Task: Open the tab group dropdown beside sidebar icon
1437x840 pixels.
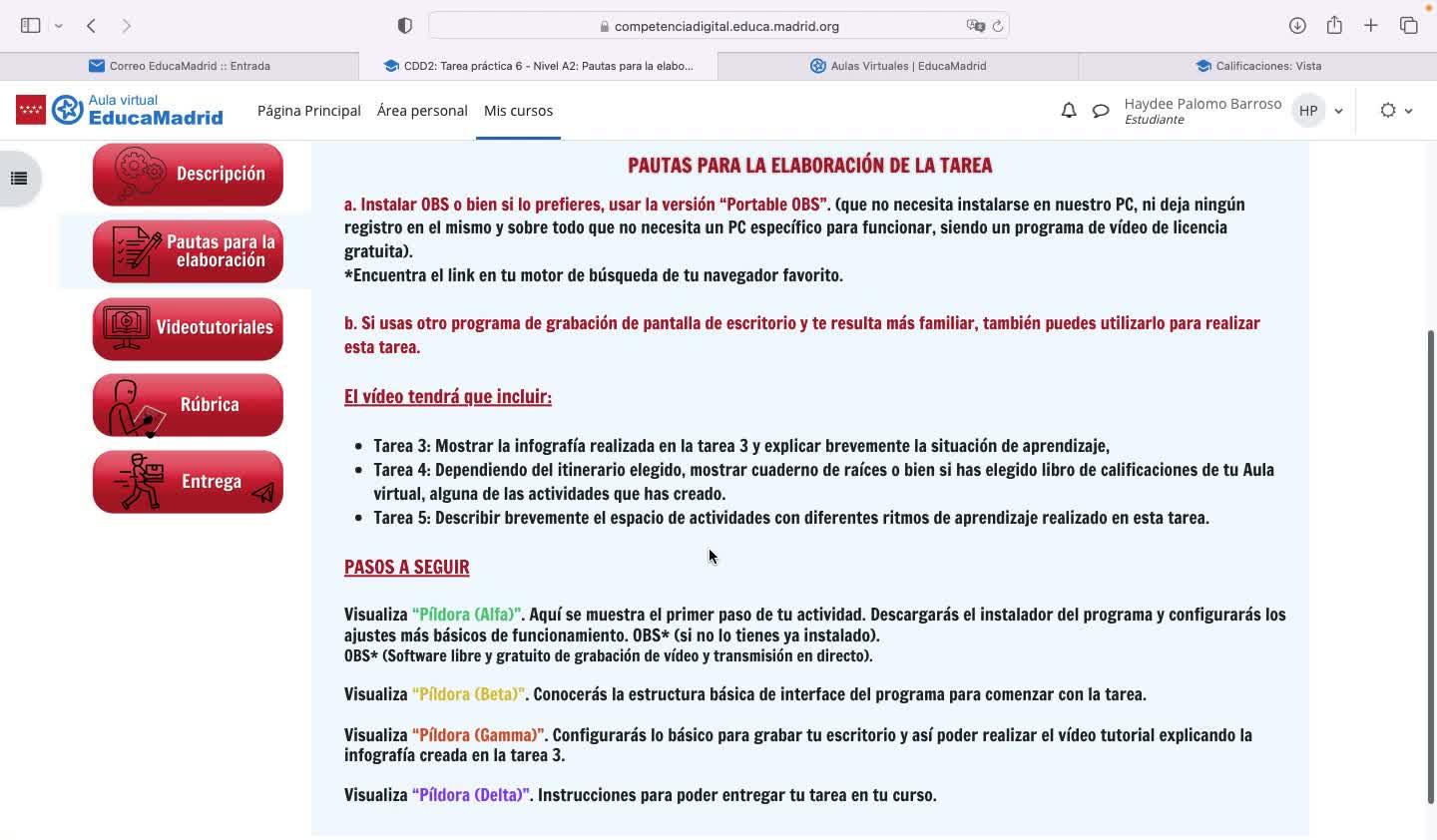Action: pyautogui.click(x=59, y=26)
